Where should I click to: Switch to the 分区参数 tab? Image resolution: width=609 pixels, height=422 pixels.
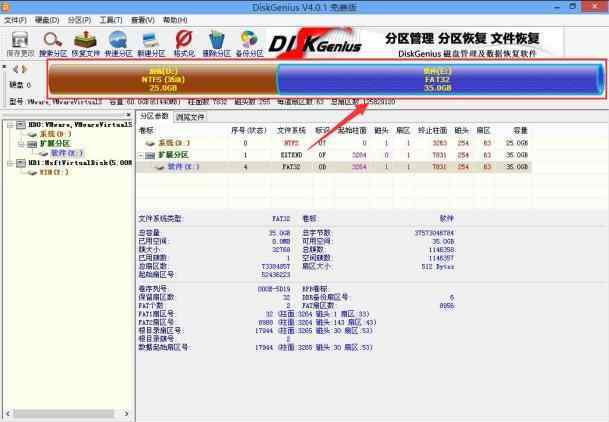click(154, 116)
